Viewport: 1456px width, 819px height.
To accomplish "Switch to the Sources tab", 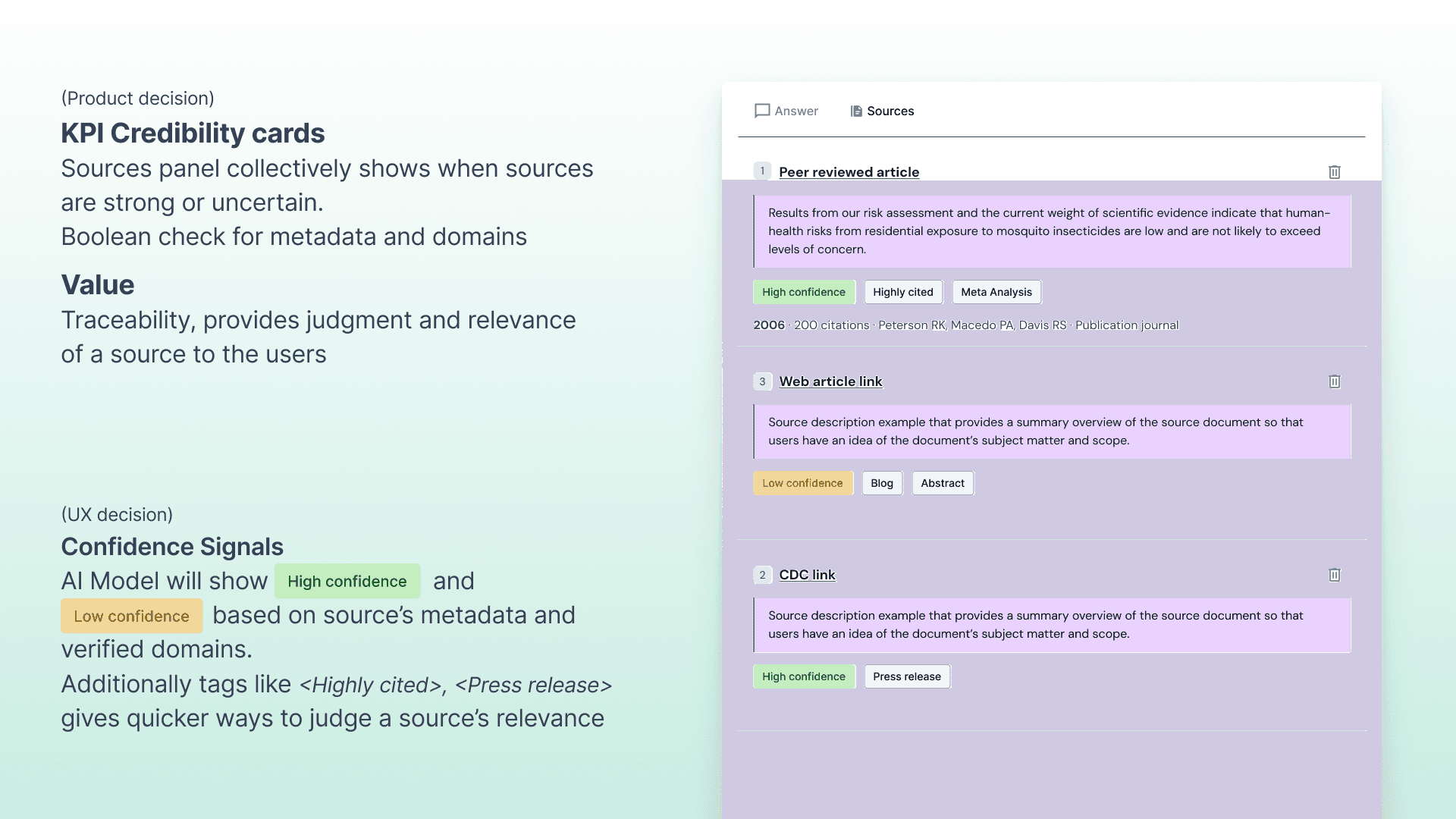I will click(882, 111).
